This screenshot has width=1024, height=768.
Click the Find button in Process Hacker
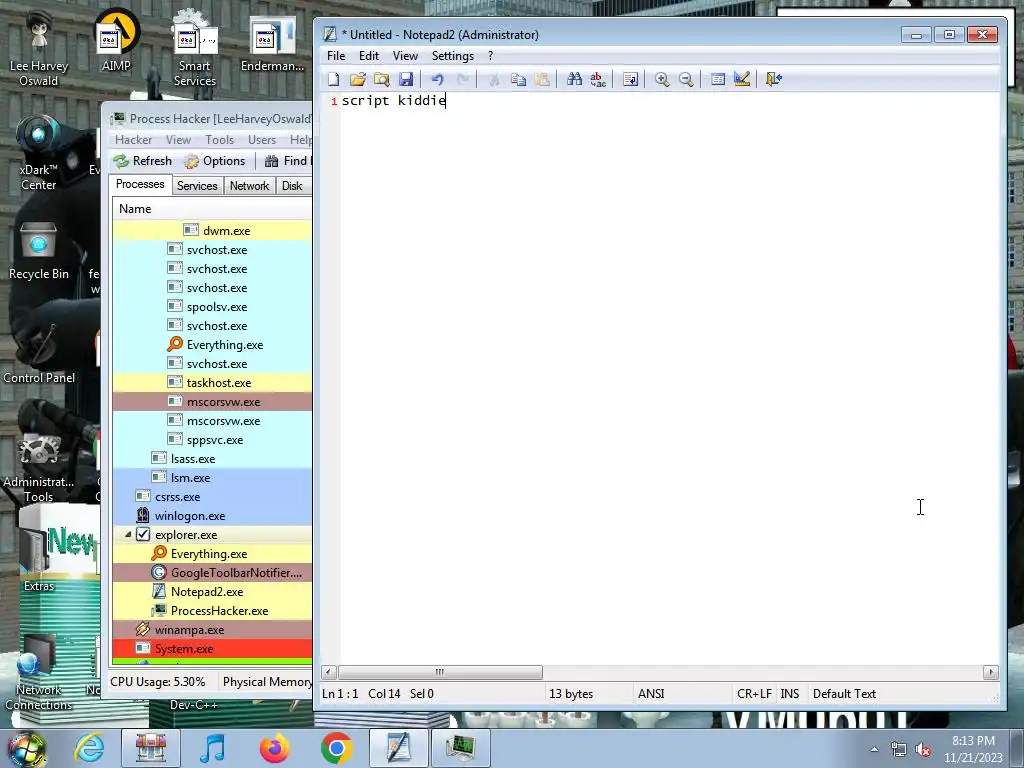[287, 161]
